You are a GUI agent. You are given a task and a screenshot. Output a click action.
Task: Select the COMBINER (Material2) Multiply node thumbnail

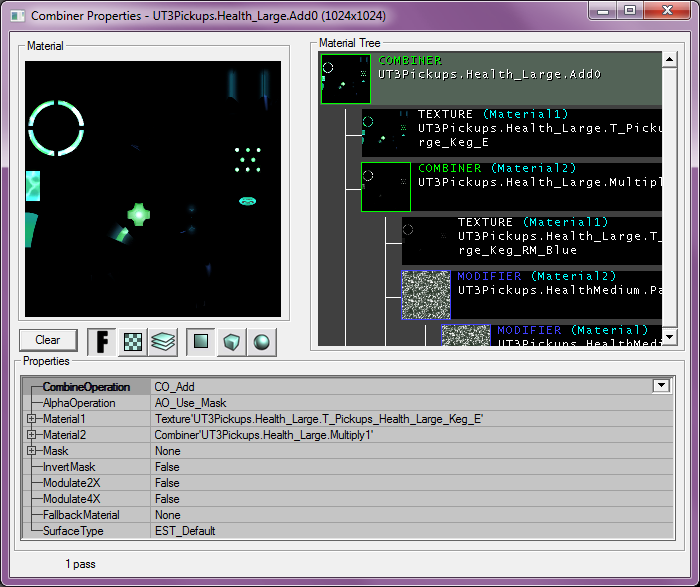tap(386, 186)
